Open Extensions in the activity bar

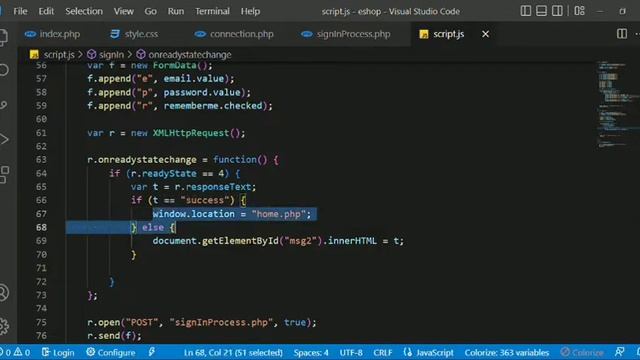coord(3,174)
